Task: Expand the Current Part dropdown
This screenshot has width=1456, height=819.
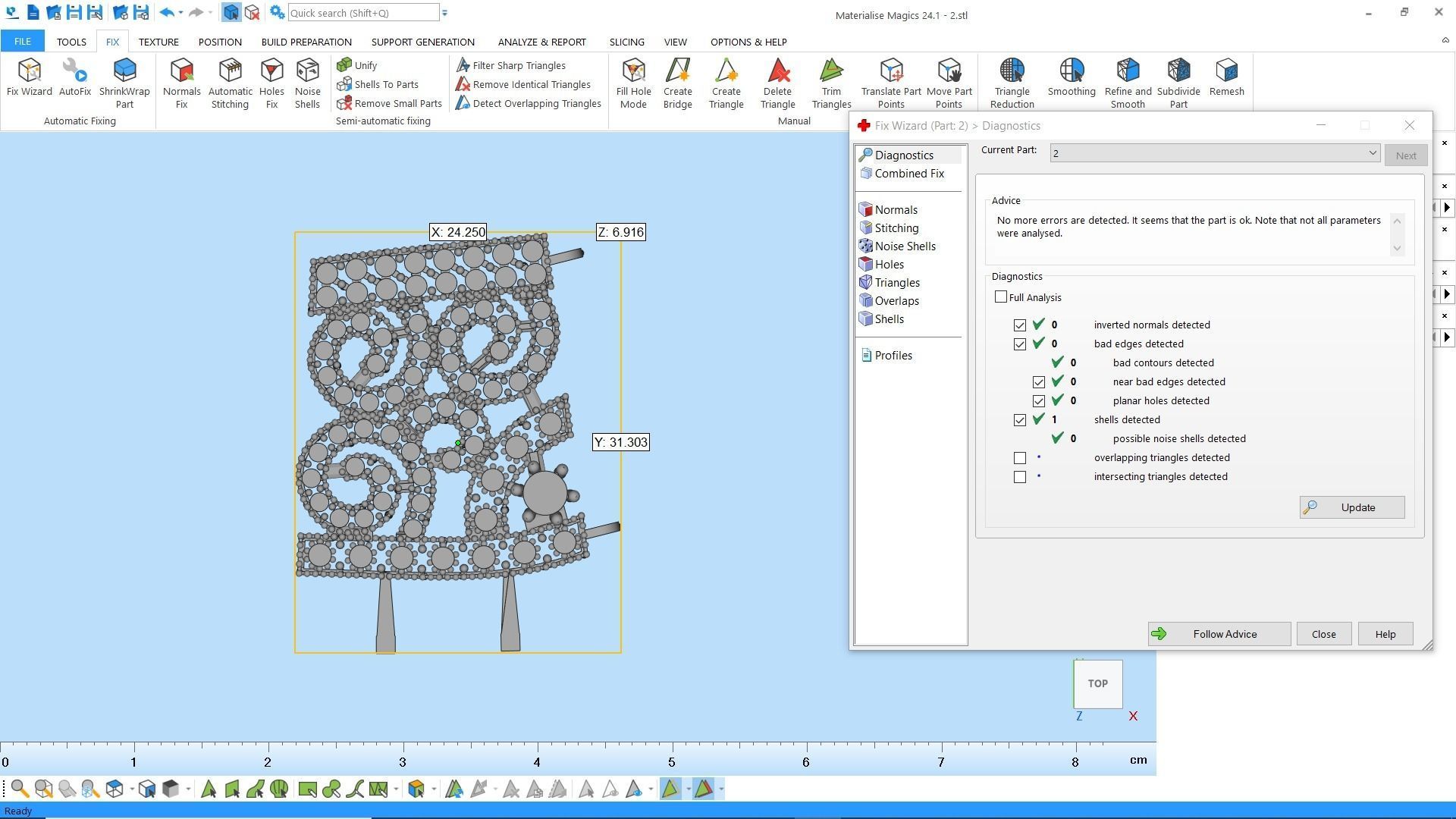Action: tap(1372, 153)
